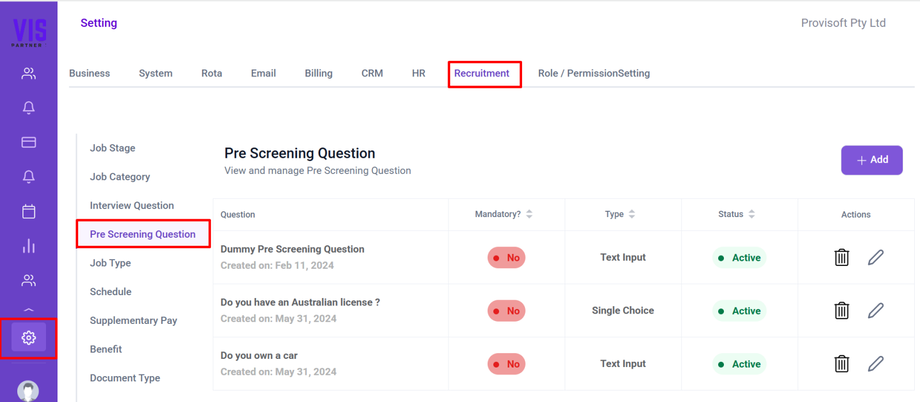Switch to the Billing tab
This screenshot has height=402, width=920.
coord(318,73)
